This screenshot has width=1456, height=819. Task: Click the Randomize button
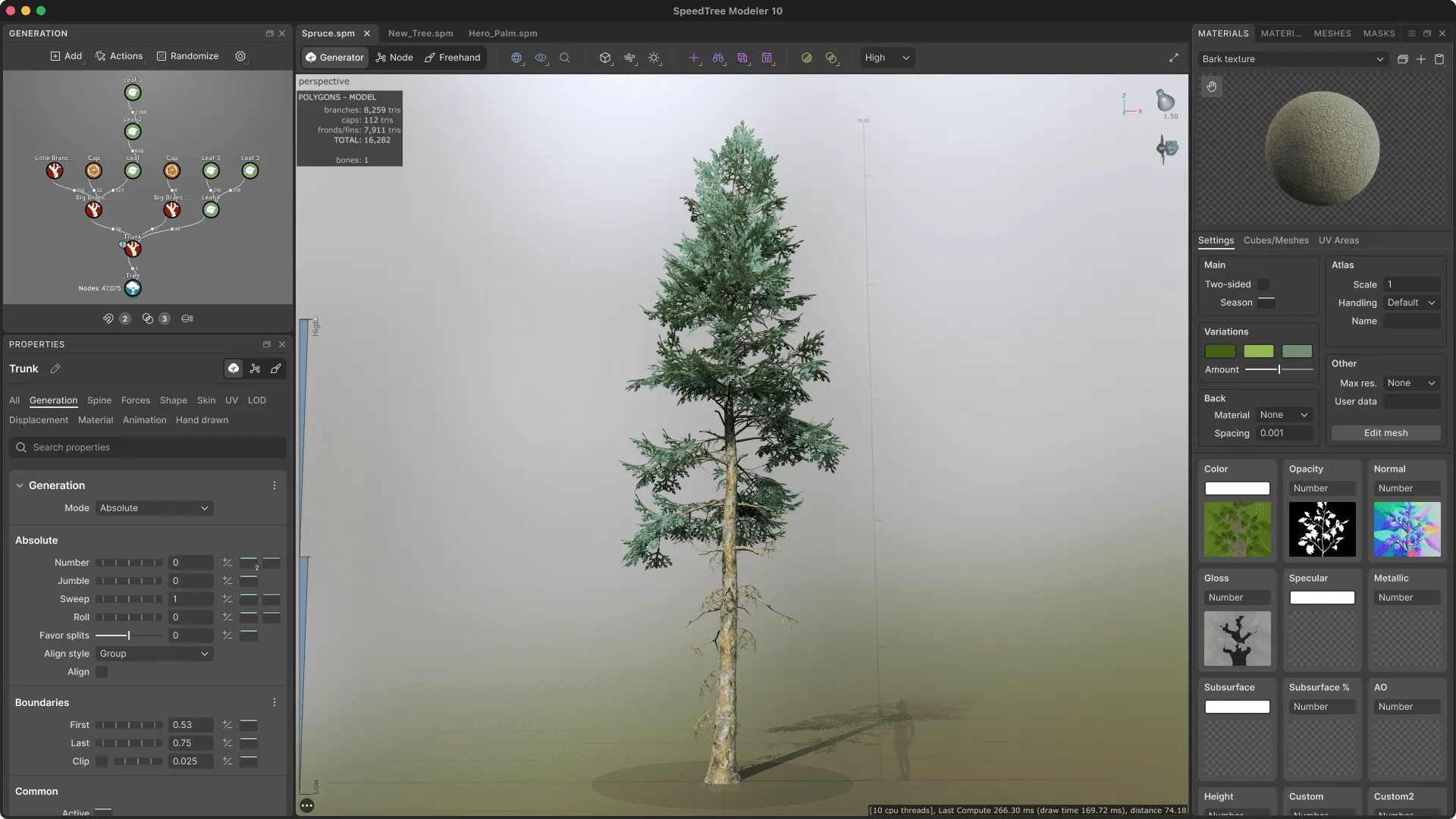coord(188,56)
